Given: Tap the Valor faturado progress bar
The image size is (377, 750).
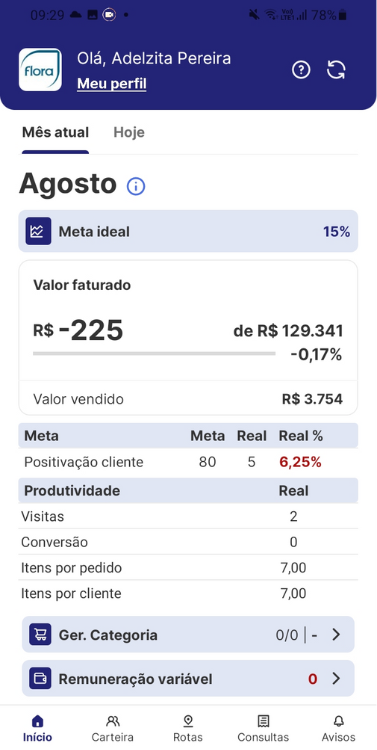Looking at the screenshot, I should click(154, 354).
